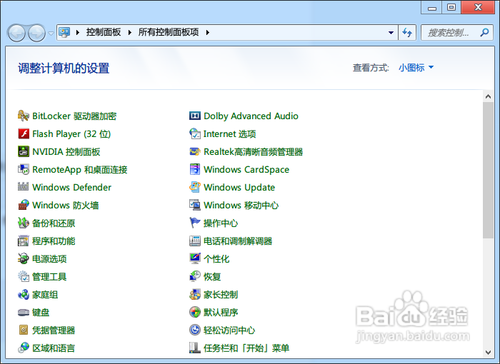The image size is (500, 364).
Task: Click the Control Panel icon in address bar
Action: point(64,32)
